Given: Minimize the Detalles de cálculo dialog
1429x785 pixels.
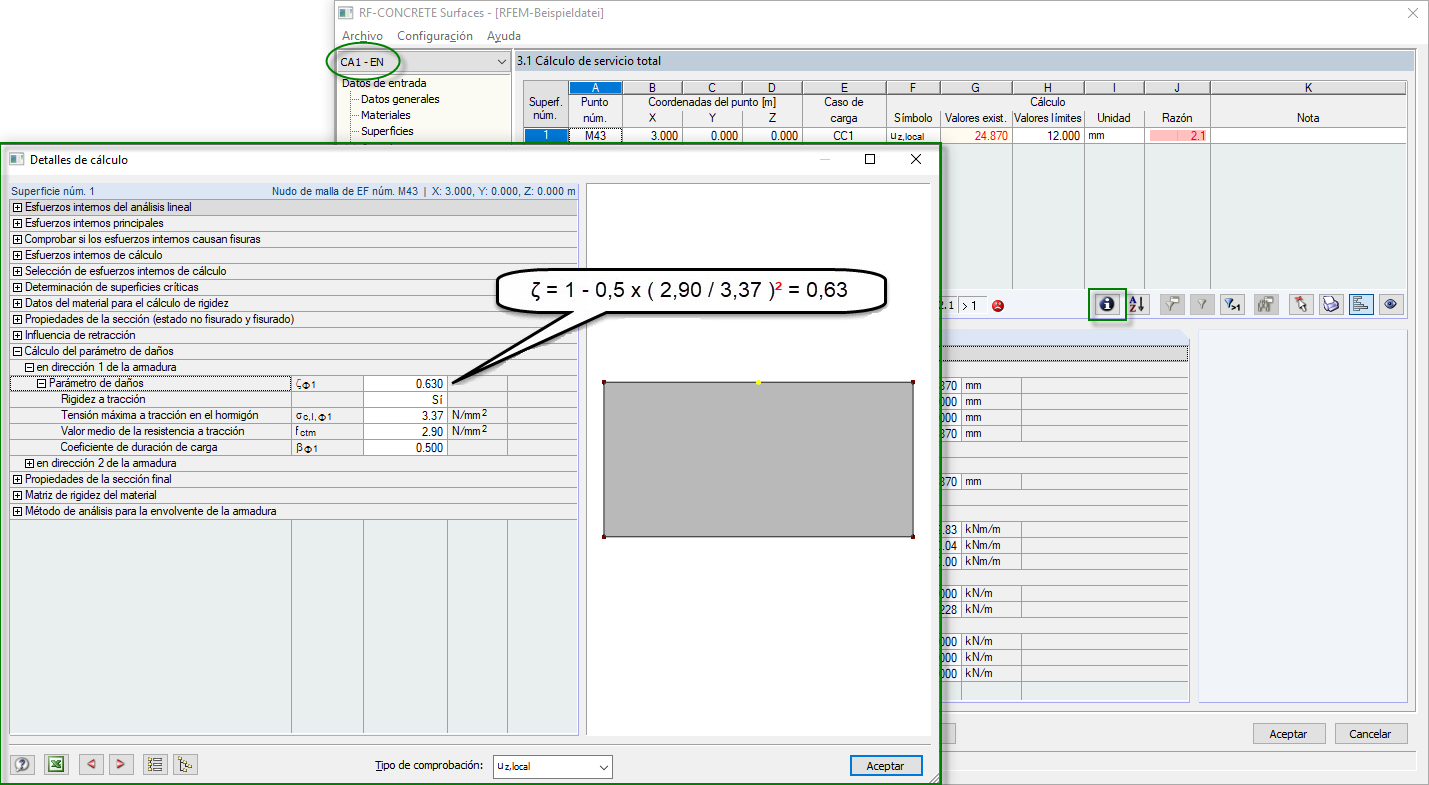Looking at the screenshot, I should tap(825, 159).
